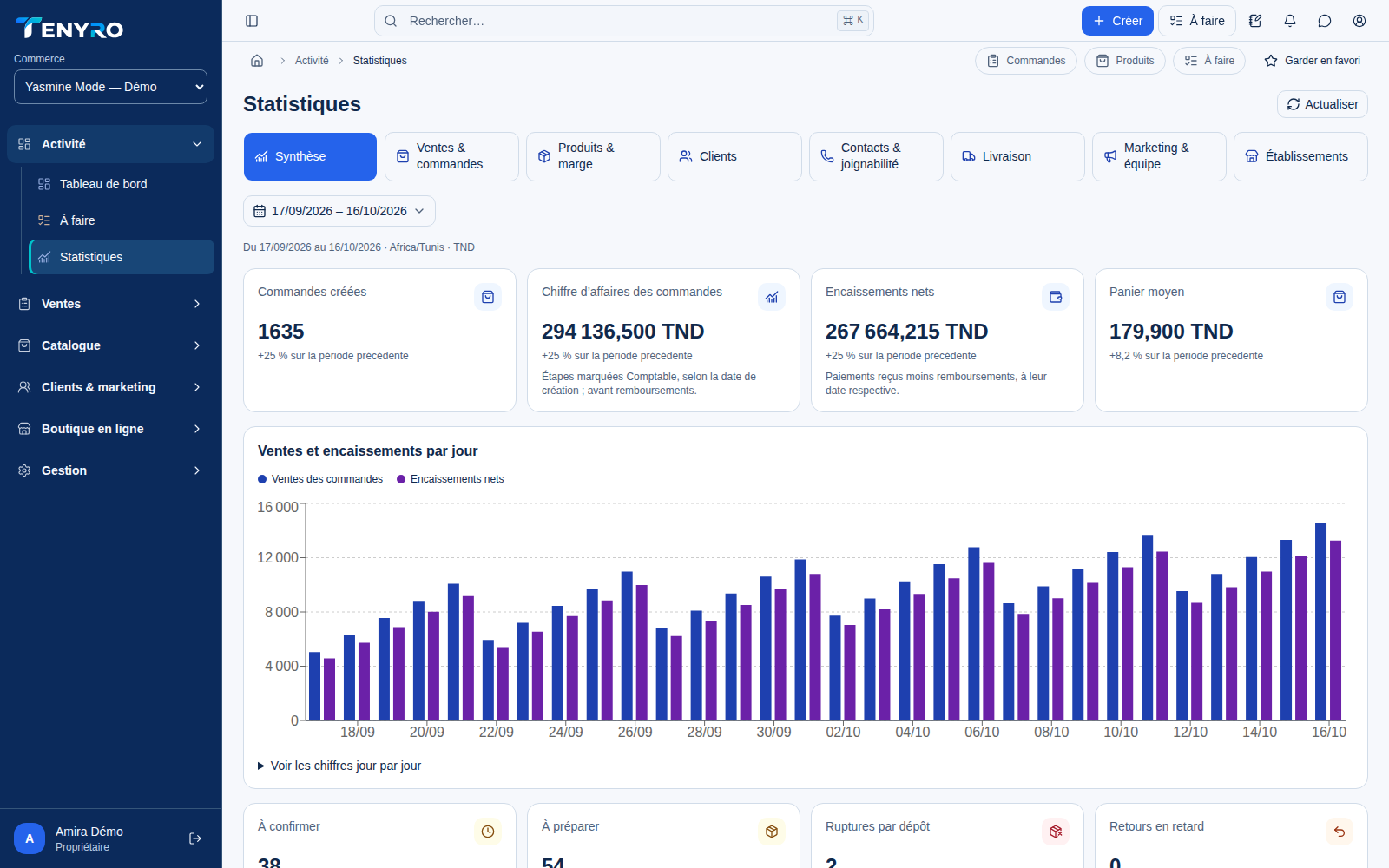Switch to the Établissements tab
Viewport: 1389px width, 868px height.
[x=1300, y=156]
